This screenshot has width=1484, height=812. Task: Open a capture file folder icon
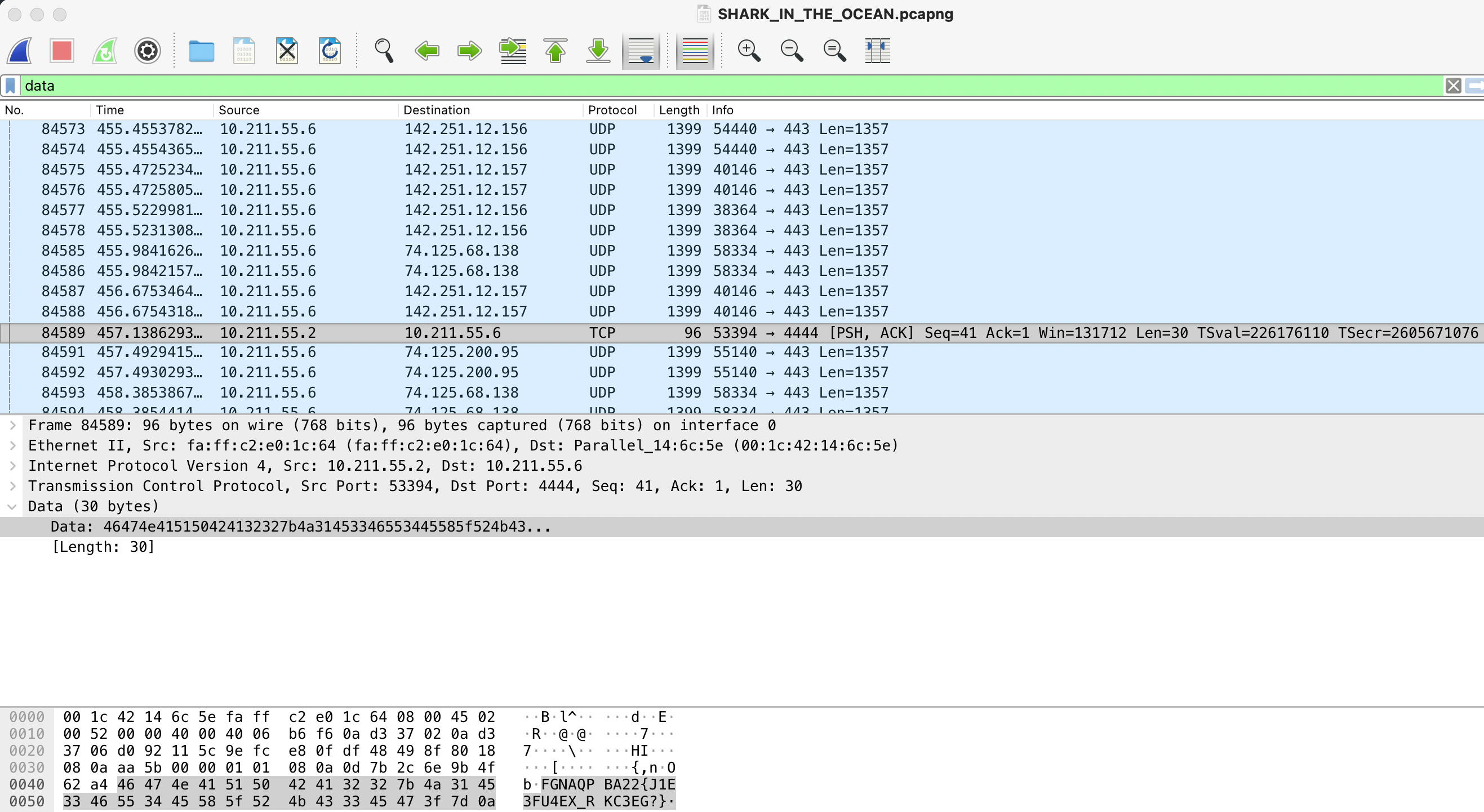coord(201,51)
